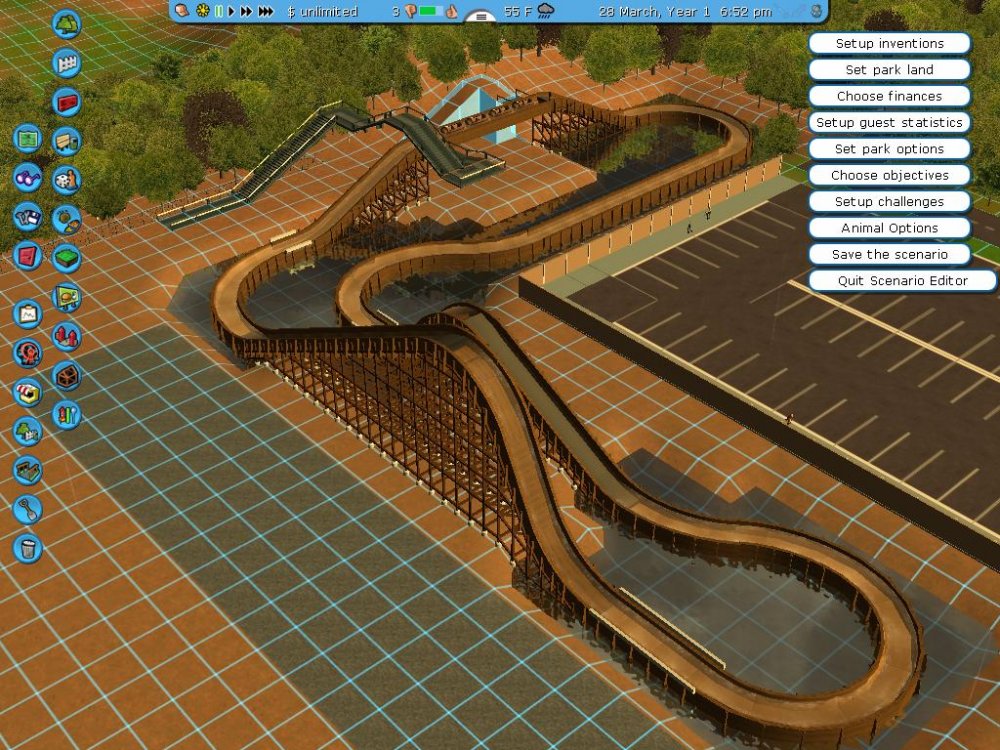
Task: Toggle the green pause button
Action: click(x=219, y=12)
